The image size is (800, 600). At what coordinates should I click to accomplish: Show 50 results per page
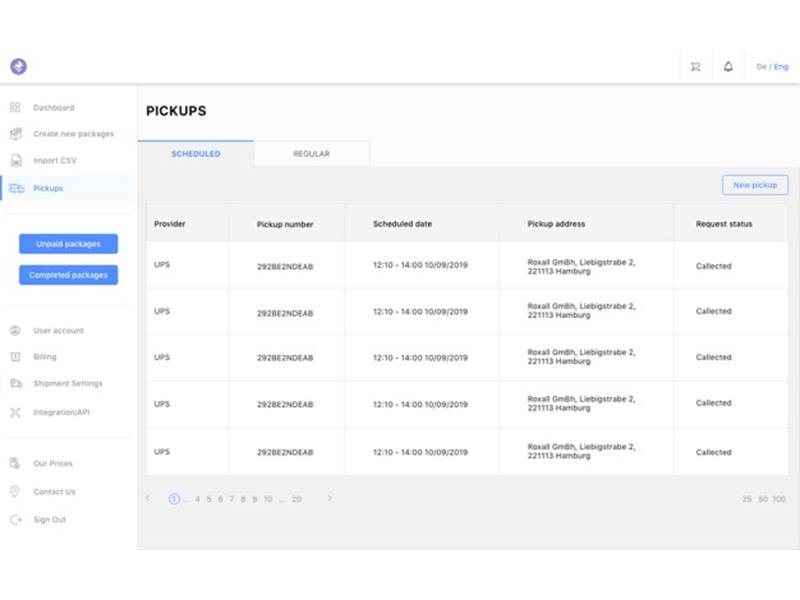click(763, 499)
